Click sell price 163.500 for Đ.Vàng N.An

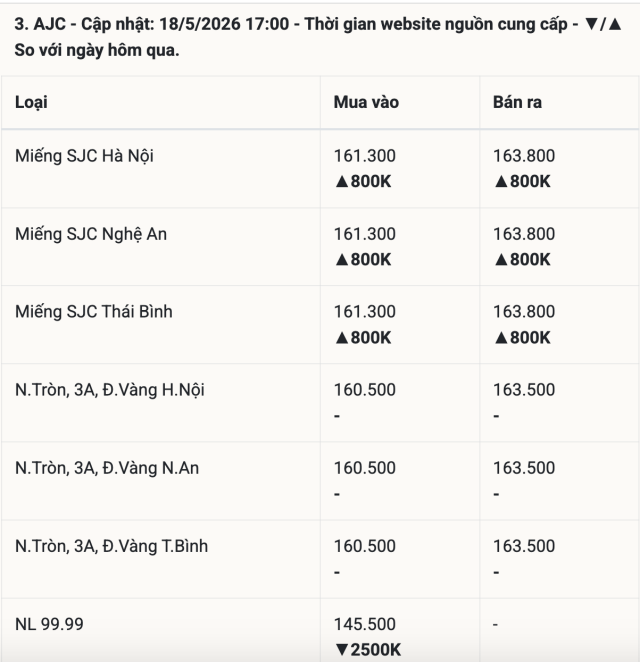(x=524, y=468)
